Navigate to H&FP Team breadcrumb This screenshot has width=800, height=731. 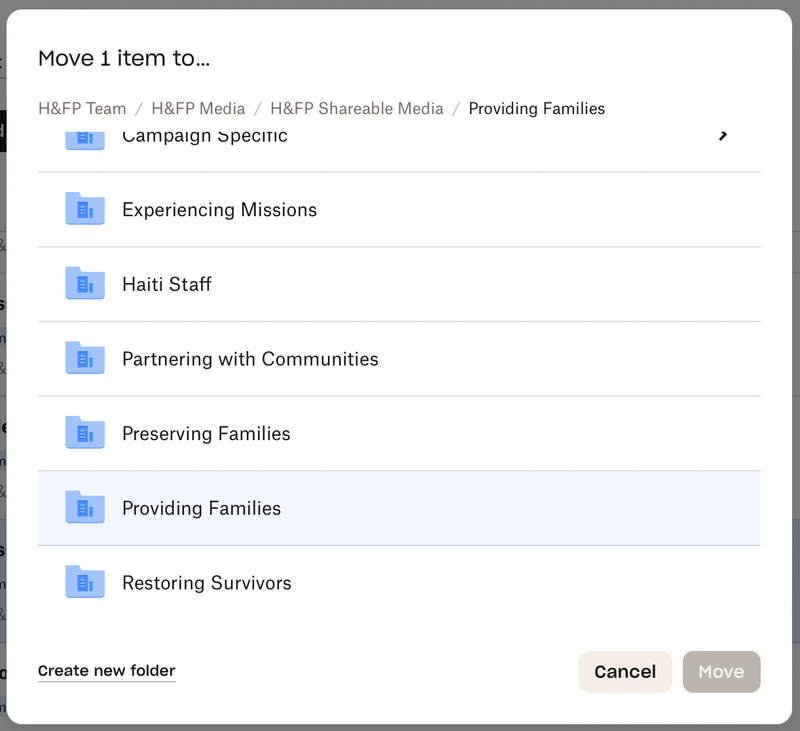coord(82,108)
